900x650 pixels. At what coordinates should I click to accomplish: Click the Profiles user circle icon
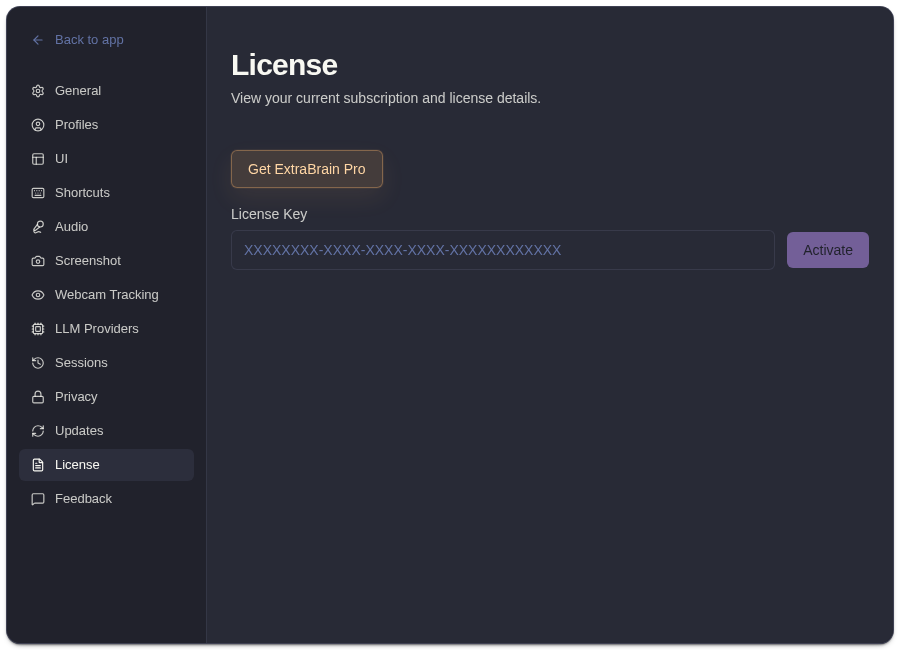tap(38, 125)
